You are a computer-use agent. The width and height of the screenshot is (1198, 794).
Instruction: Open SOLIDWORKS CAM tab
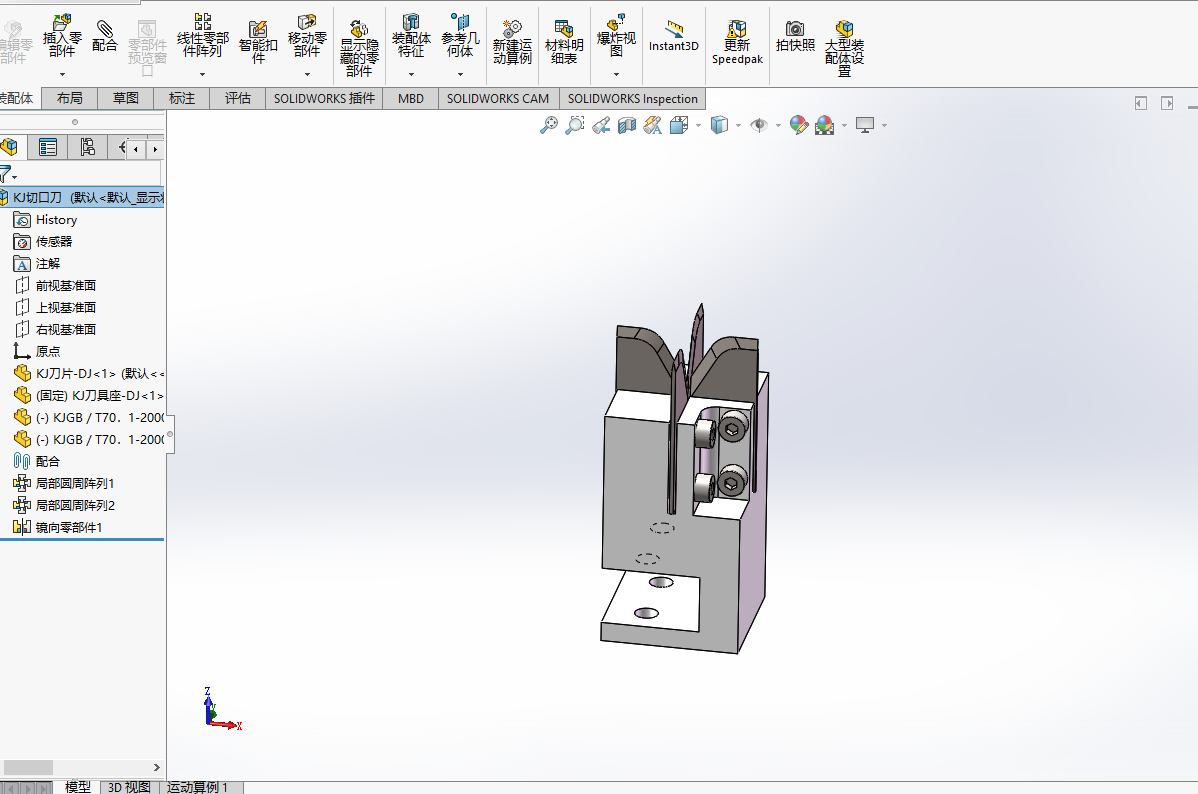498,98
